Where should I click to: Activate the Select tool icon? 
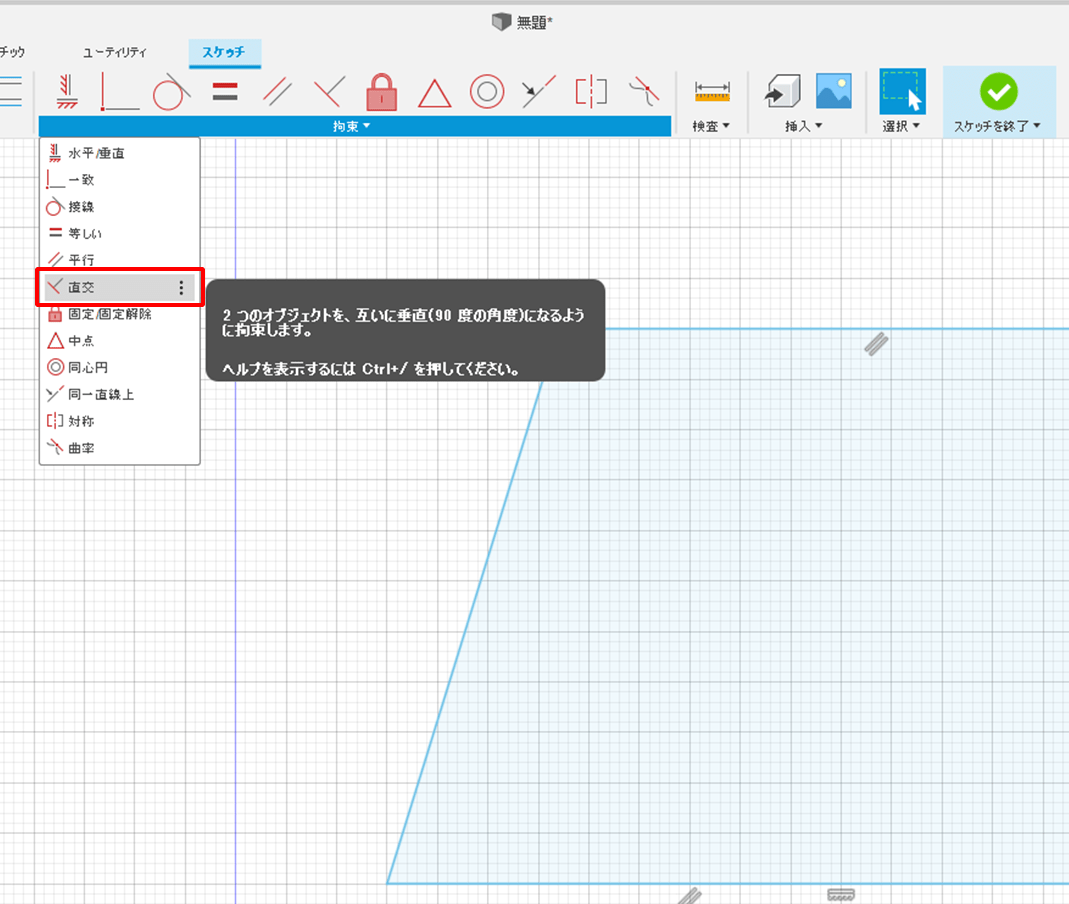point(902,92)
